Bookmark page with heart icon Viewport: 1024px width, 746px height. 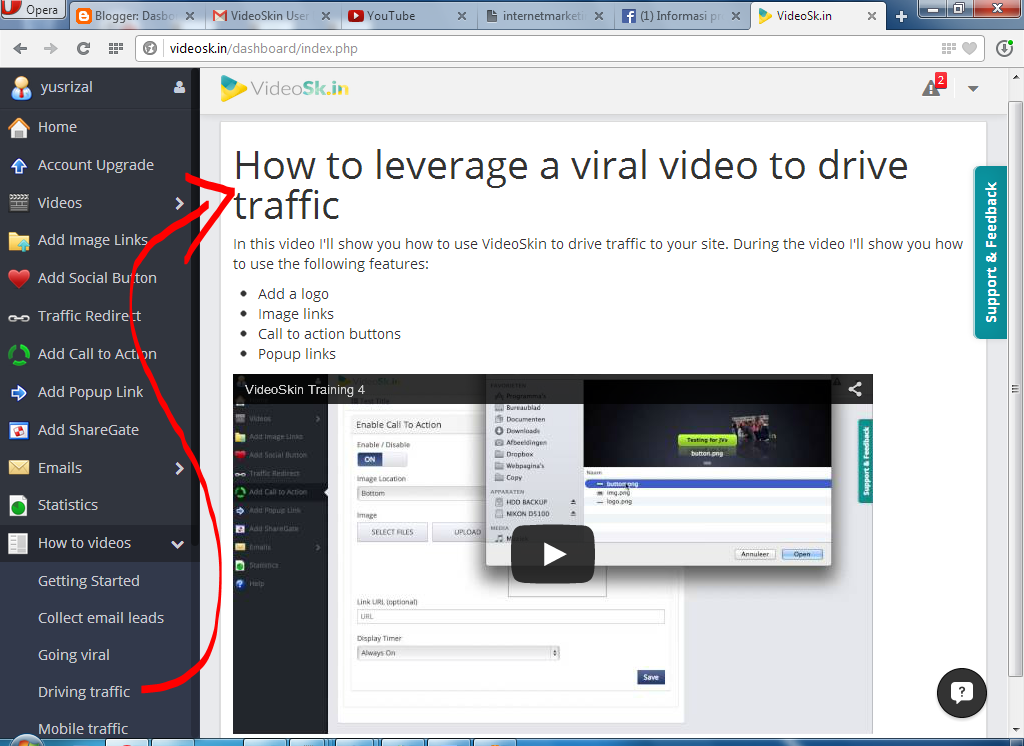970,48
